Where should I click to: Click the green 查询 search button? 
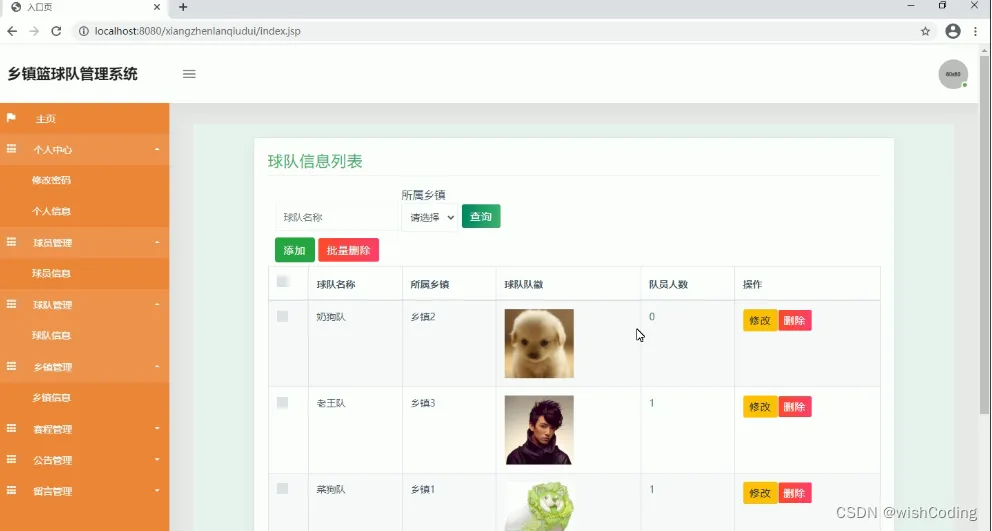point(481,216)
